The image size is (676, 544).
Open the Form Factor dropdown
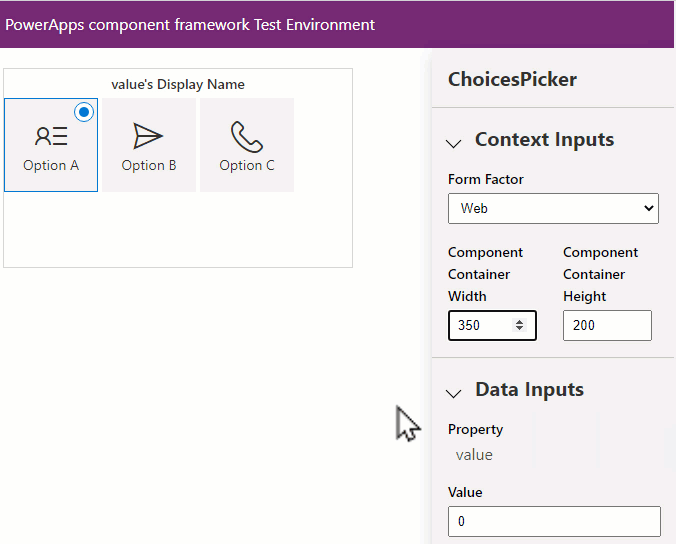553,208
